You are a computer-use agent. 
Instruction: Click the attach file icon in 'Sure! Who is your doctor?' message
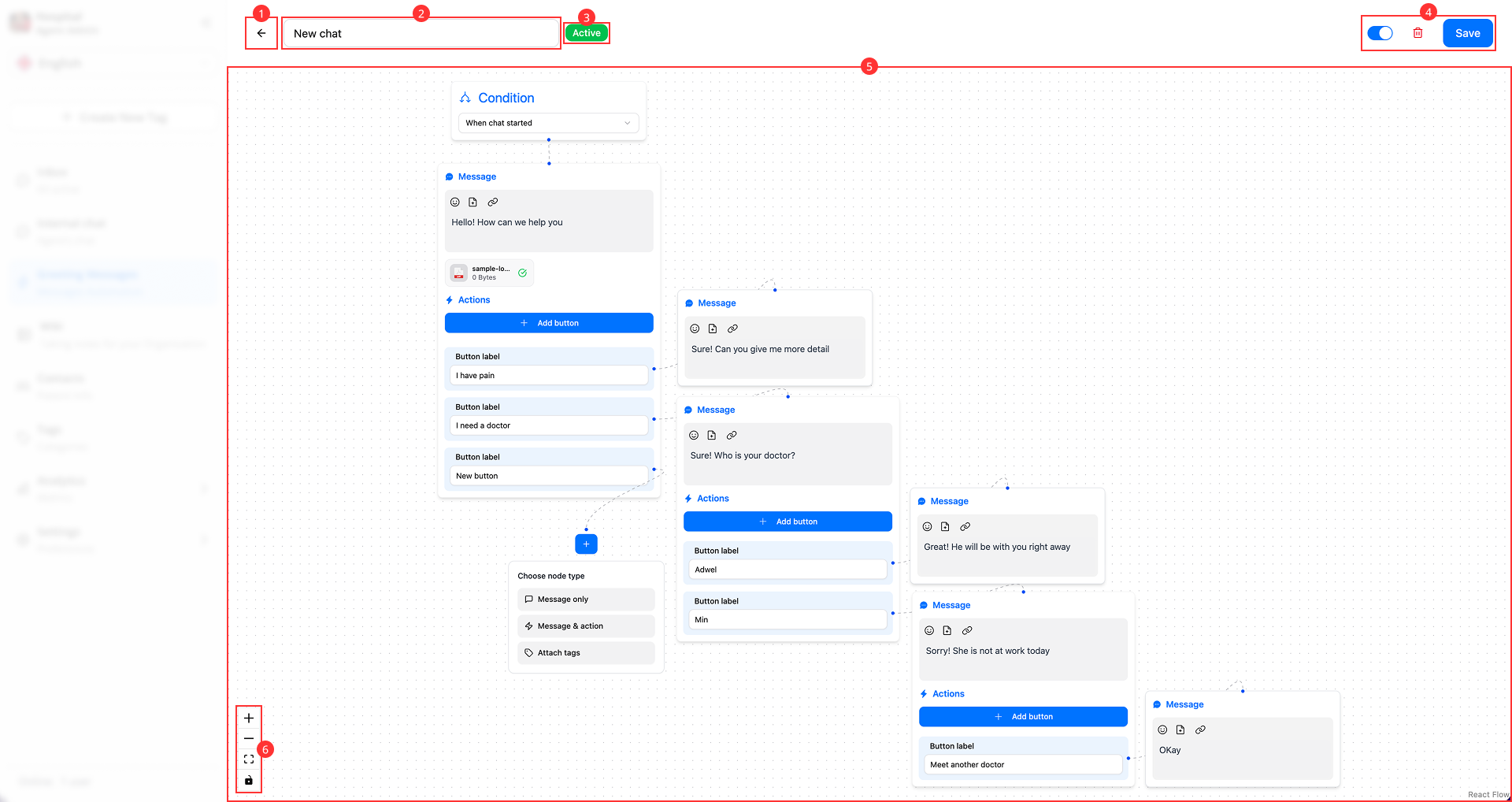(713, 435)
